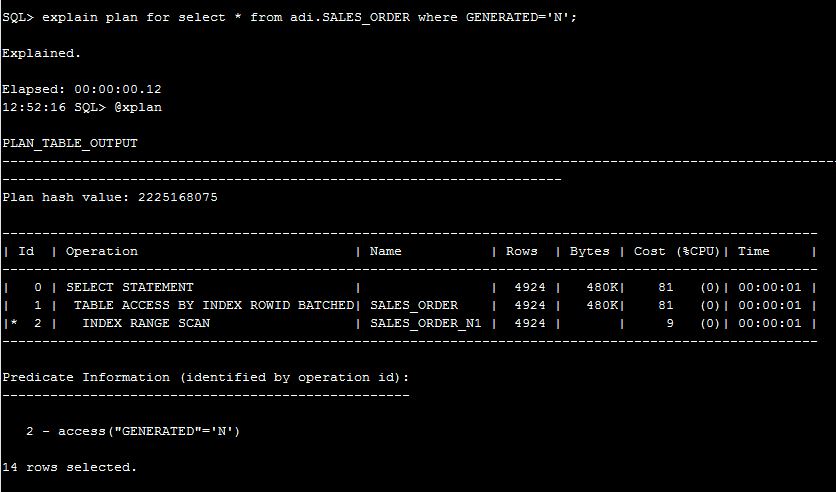This screenshot has width=836, height=492.
Task: Click the SALES_ORDER_N1 index name
Action: [x=426, y=323]
